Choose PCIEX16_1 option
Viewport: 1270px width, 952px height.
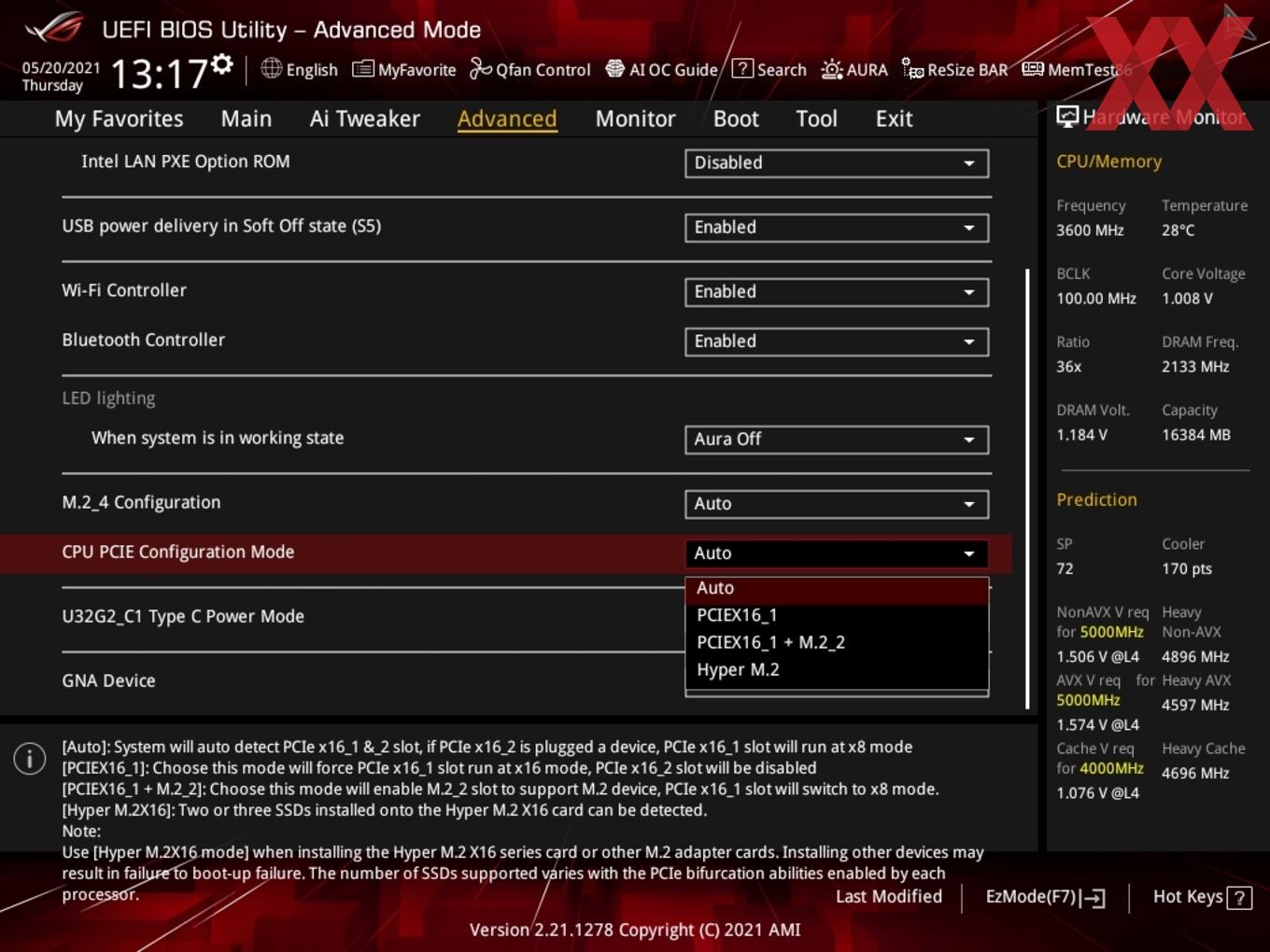tap(837, 615)
